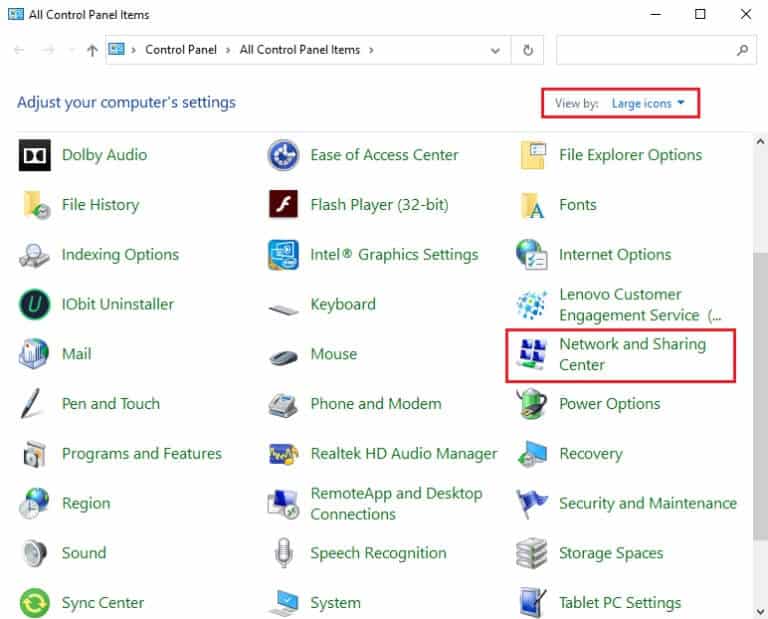This screenshot has width=768, height=619.
Task: Expand the address bar history dropdown arrow
Action: tap(495, 50)
